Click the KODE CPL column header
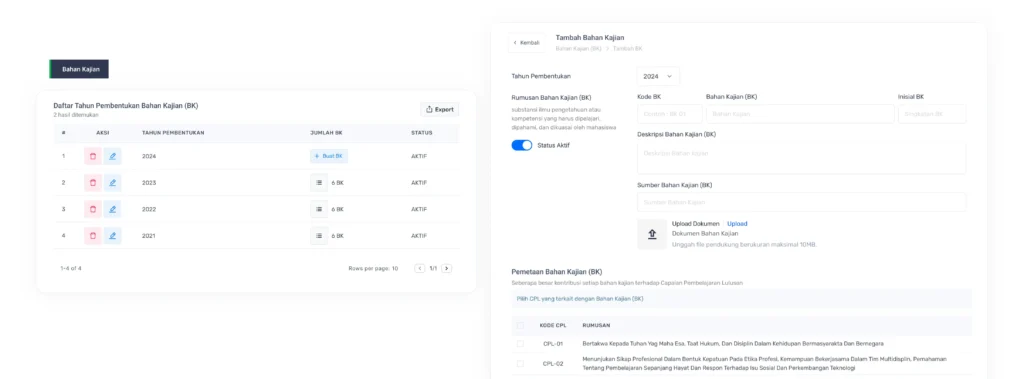The image size is (1024, 379). point(553,325)
